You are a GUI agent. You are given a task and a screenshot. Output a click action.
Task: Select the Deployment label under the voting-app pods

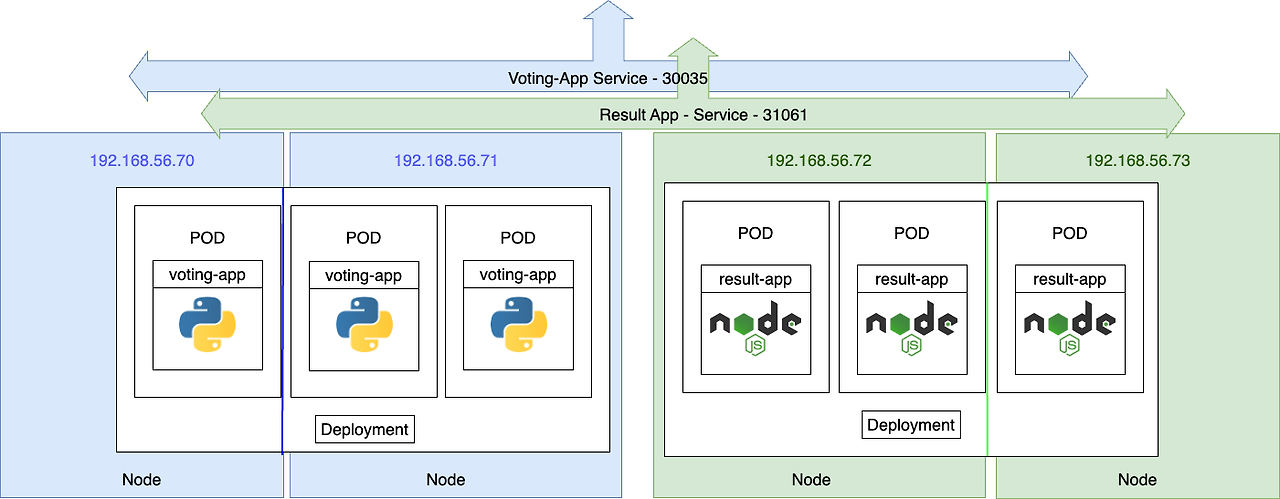[x=365, y=429]
